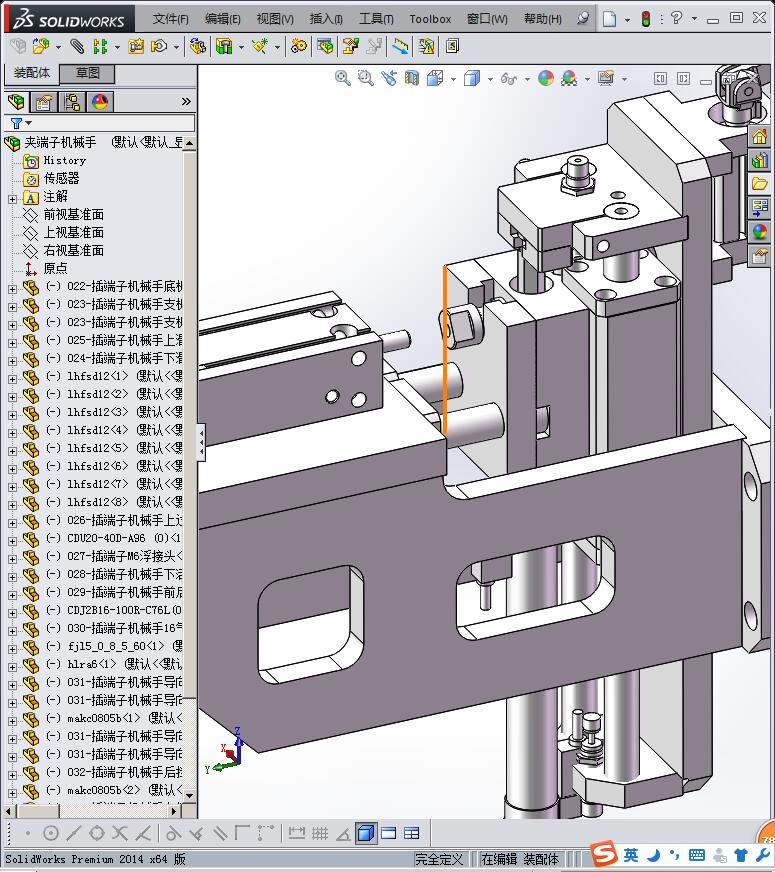775x872 pixels.
Task: Open SolidWorks Resources home icon
Action: pyautogui.click(x=759, y=136)
